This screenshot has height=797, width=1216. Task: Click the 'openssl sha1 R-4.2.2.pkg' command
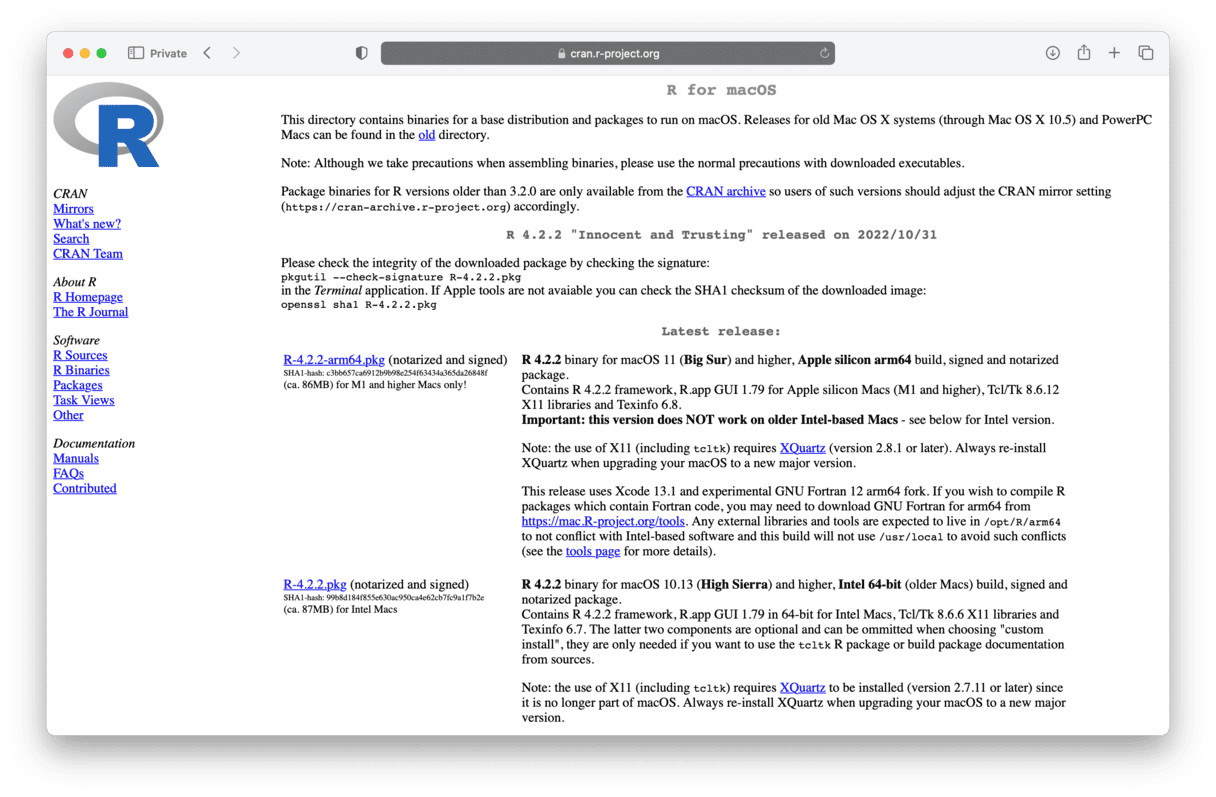[359, 305]
